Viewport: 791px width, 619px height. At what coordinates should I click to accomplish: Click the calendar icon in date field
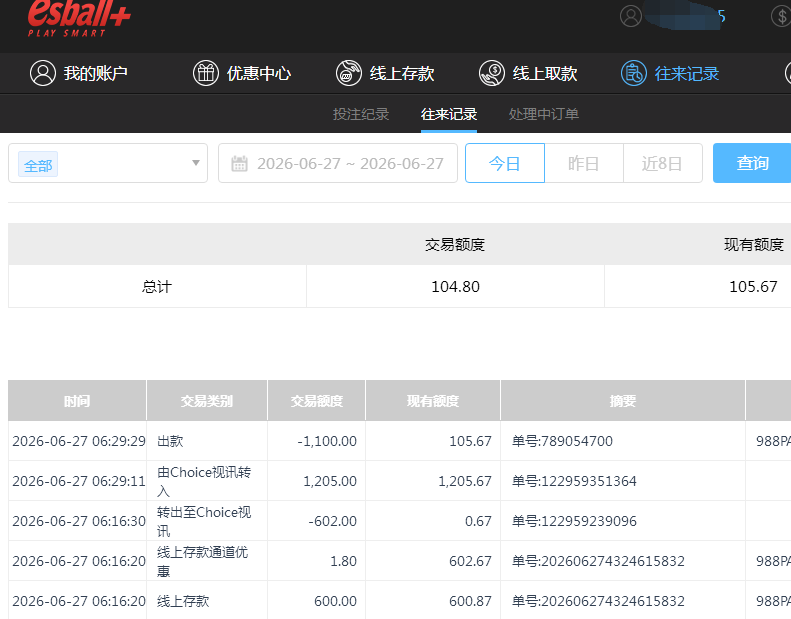tap(239, 163)
